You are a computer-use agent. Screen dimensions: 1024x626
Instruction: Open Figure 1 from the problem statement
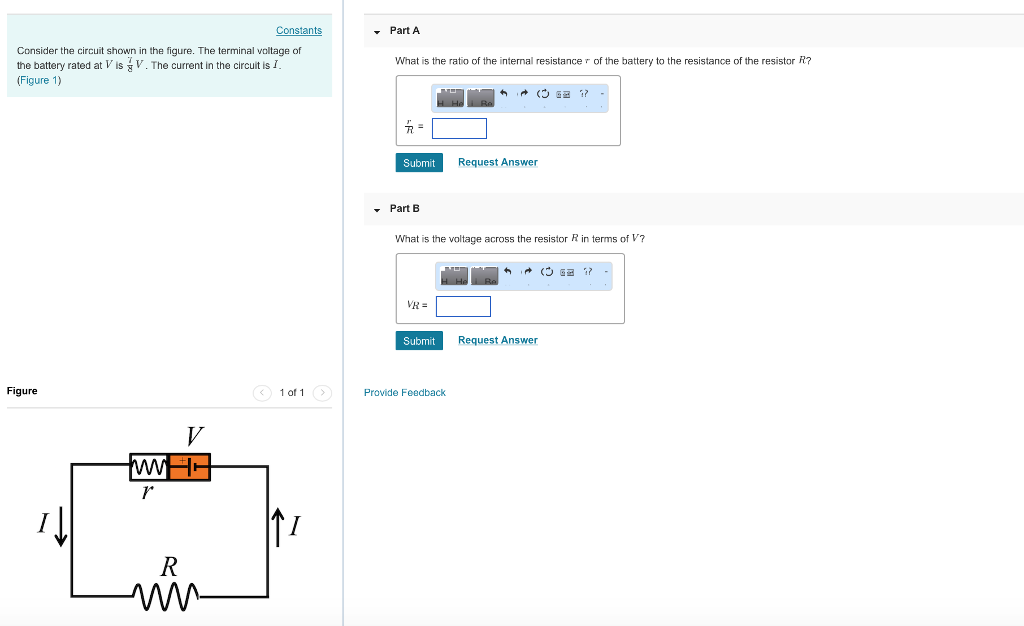pyautogui.click(x=38, y=79)
